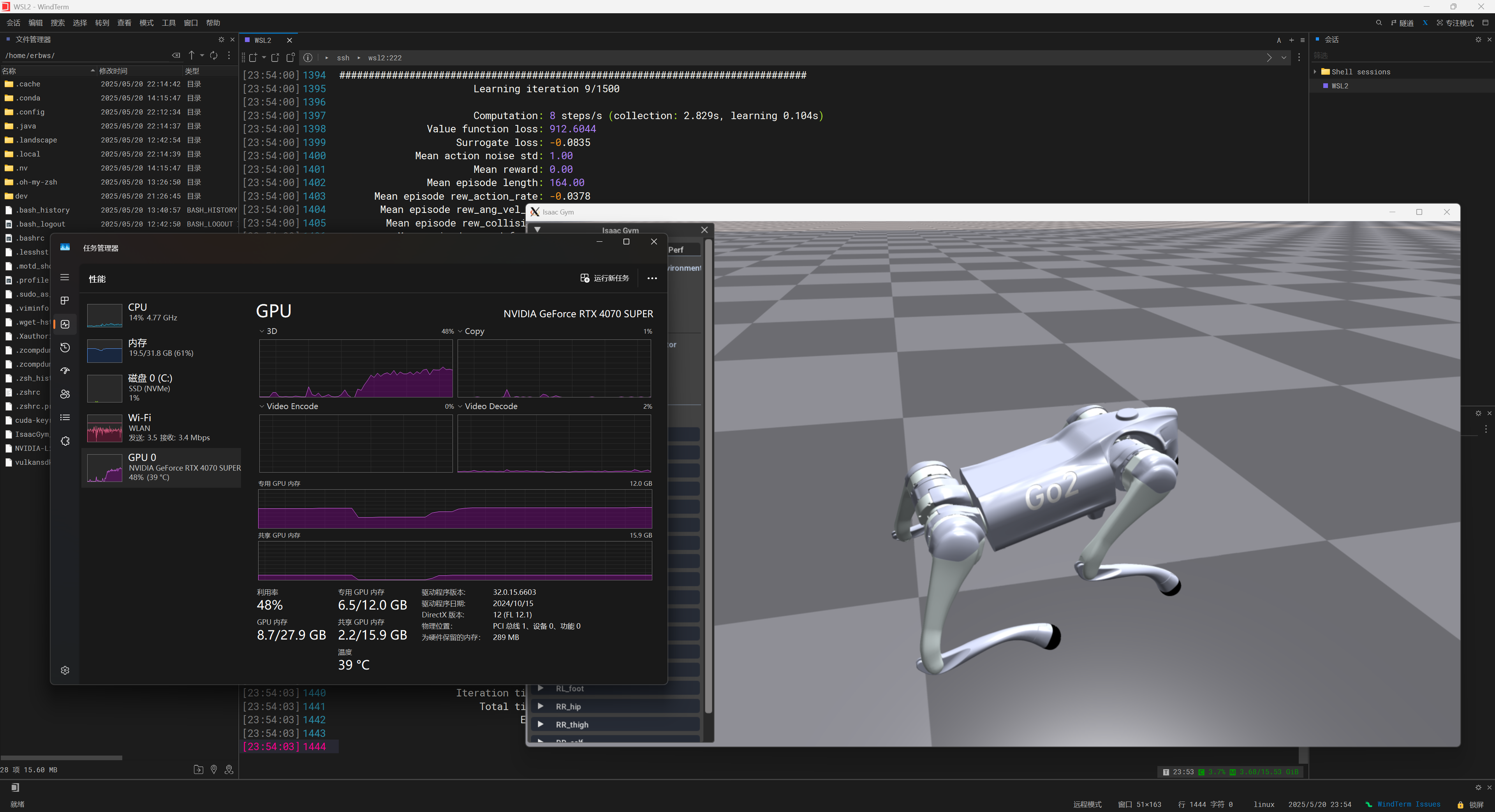Toggle the Task Manager hamburger navigation
The height and width of the screenshot is (812, 1495).
click(65, 277)
